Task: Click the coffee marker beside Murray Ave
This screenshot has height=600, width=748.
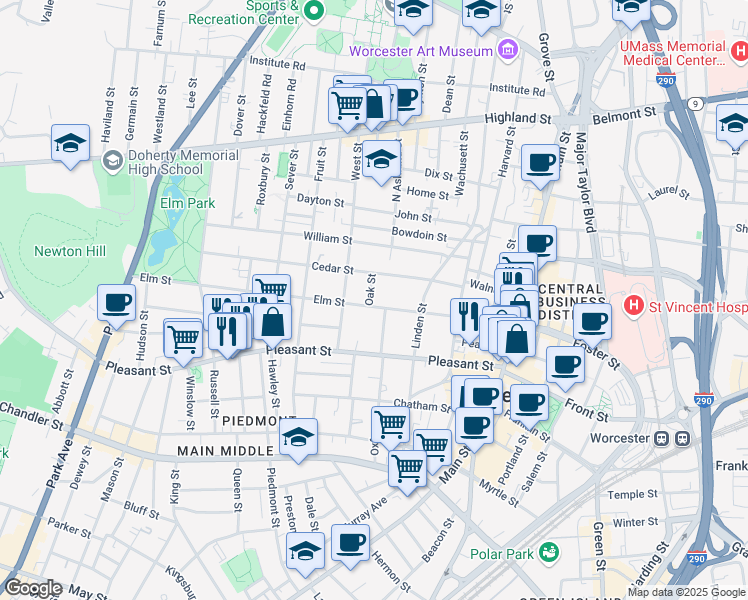Action: click(x=350, y=543)
